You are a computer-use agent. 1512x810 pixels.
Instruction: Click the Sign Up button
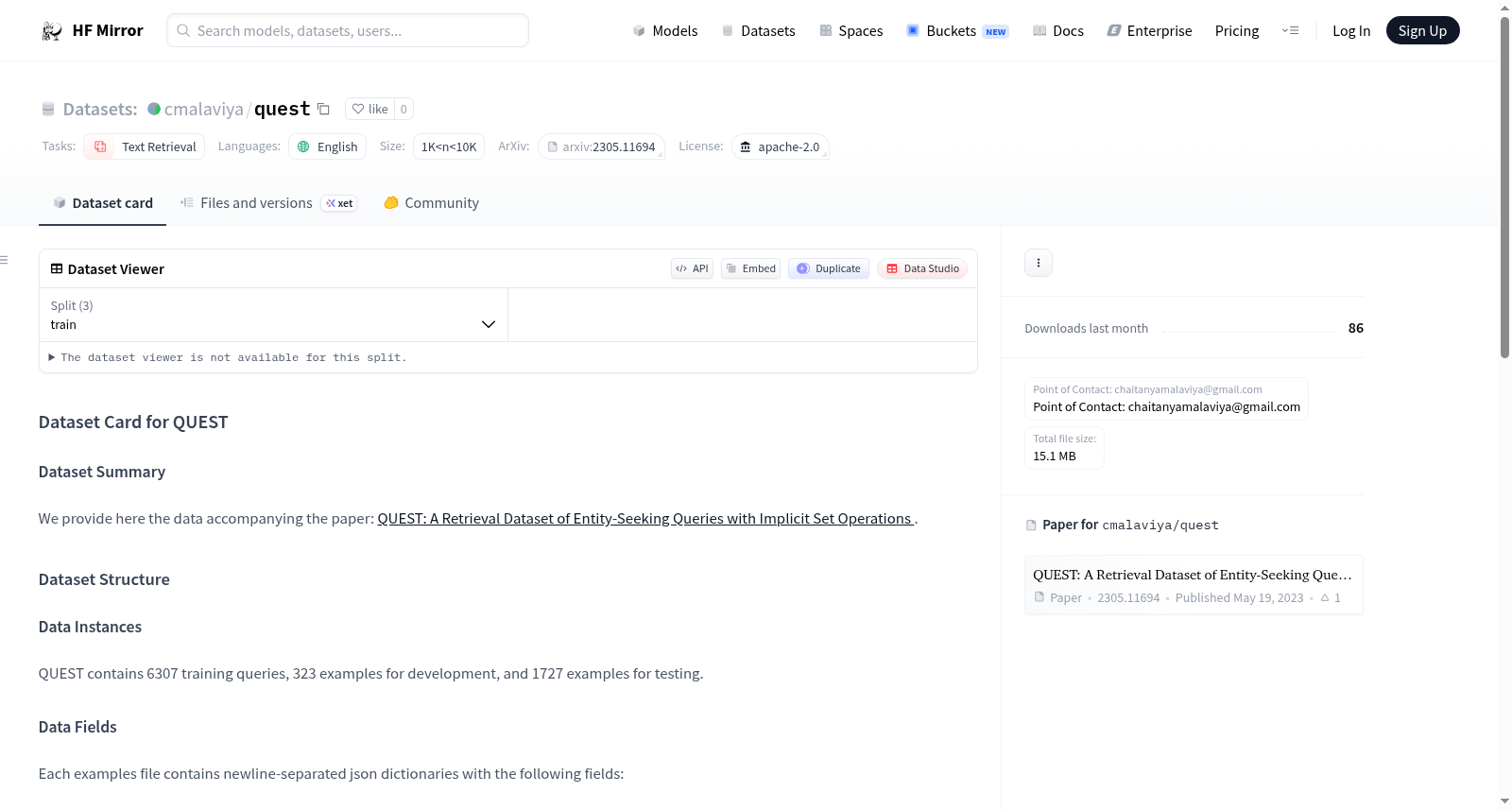coord(1422,31)
